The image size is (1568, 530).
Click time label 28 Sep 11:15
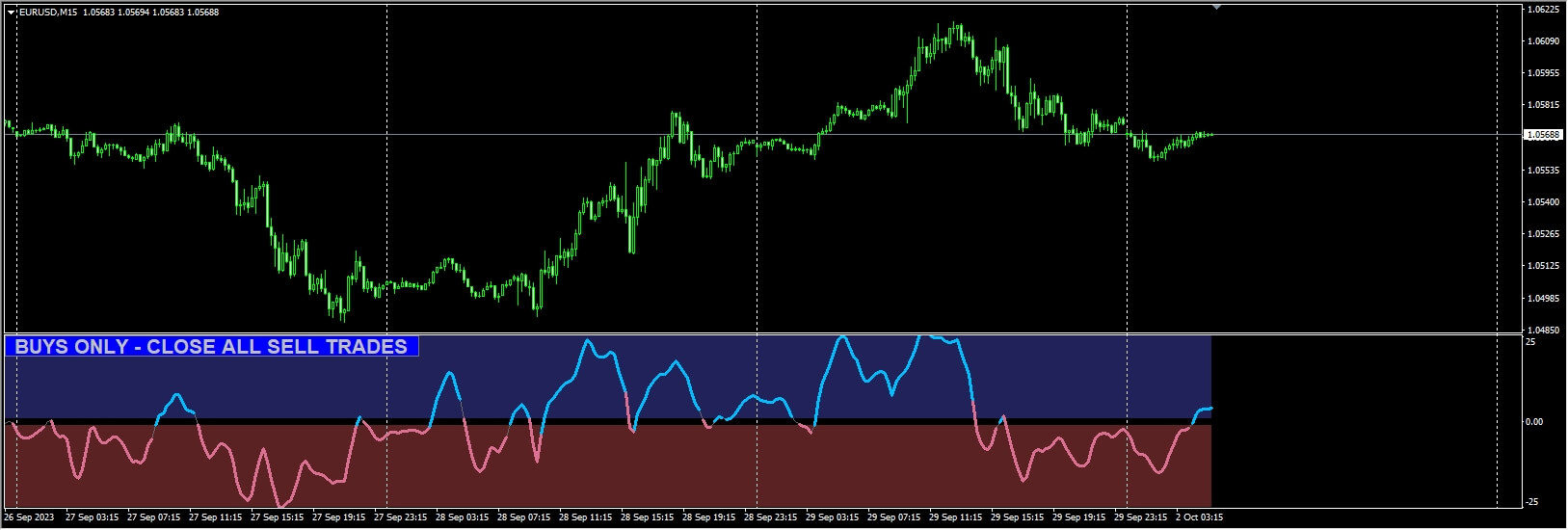click(x=586, y=517)
